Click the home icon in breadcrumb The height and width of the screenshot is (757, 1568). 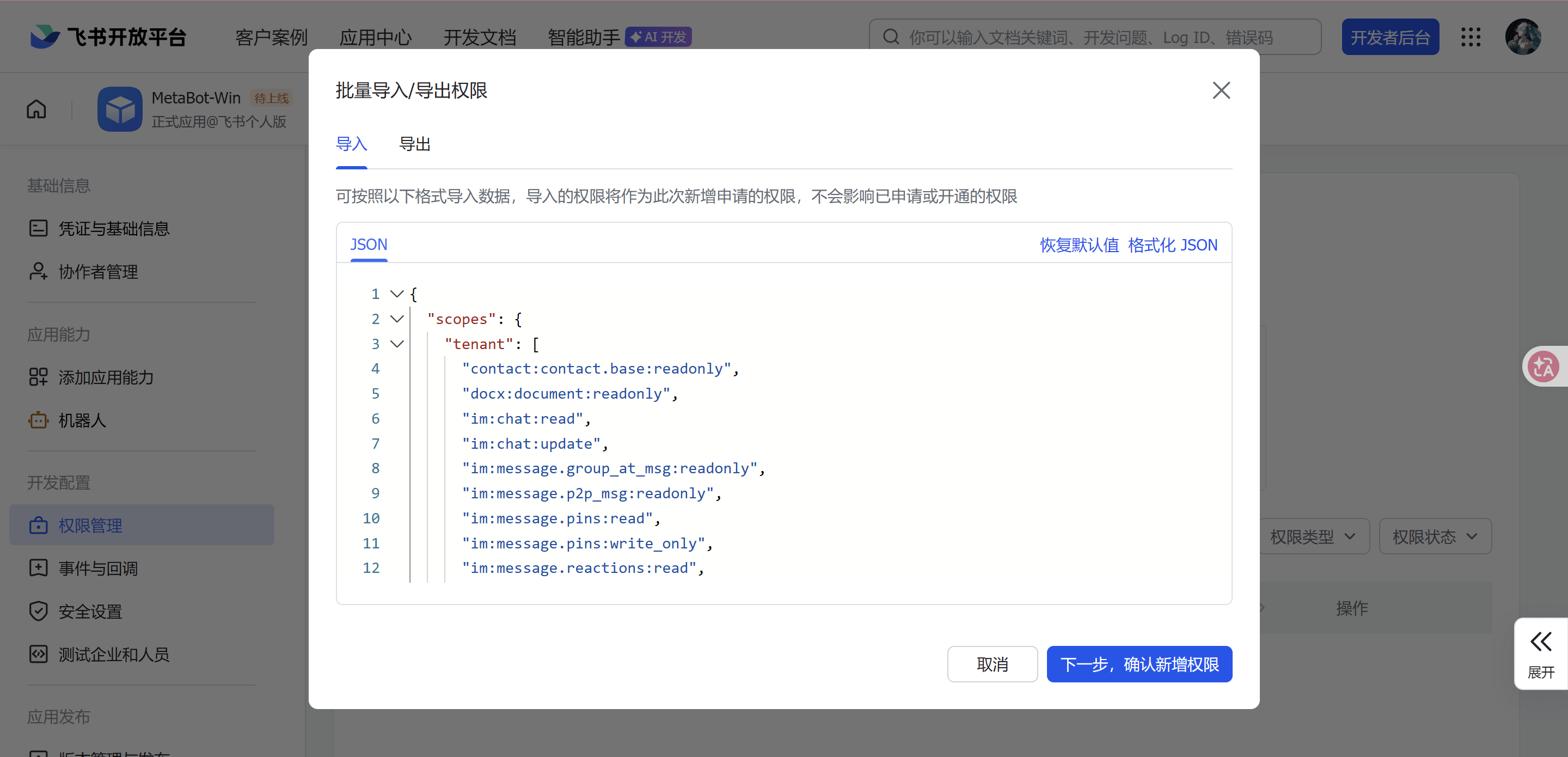36,109
